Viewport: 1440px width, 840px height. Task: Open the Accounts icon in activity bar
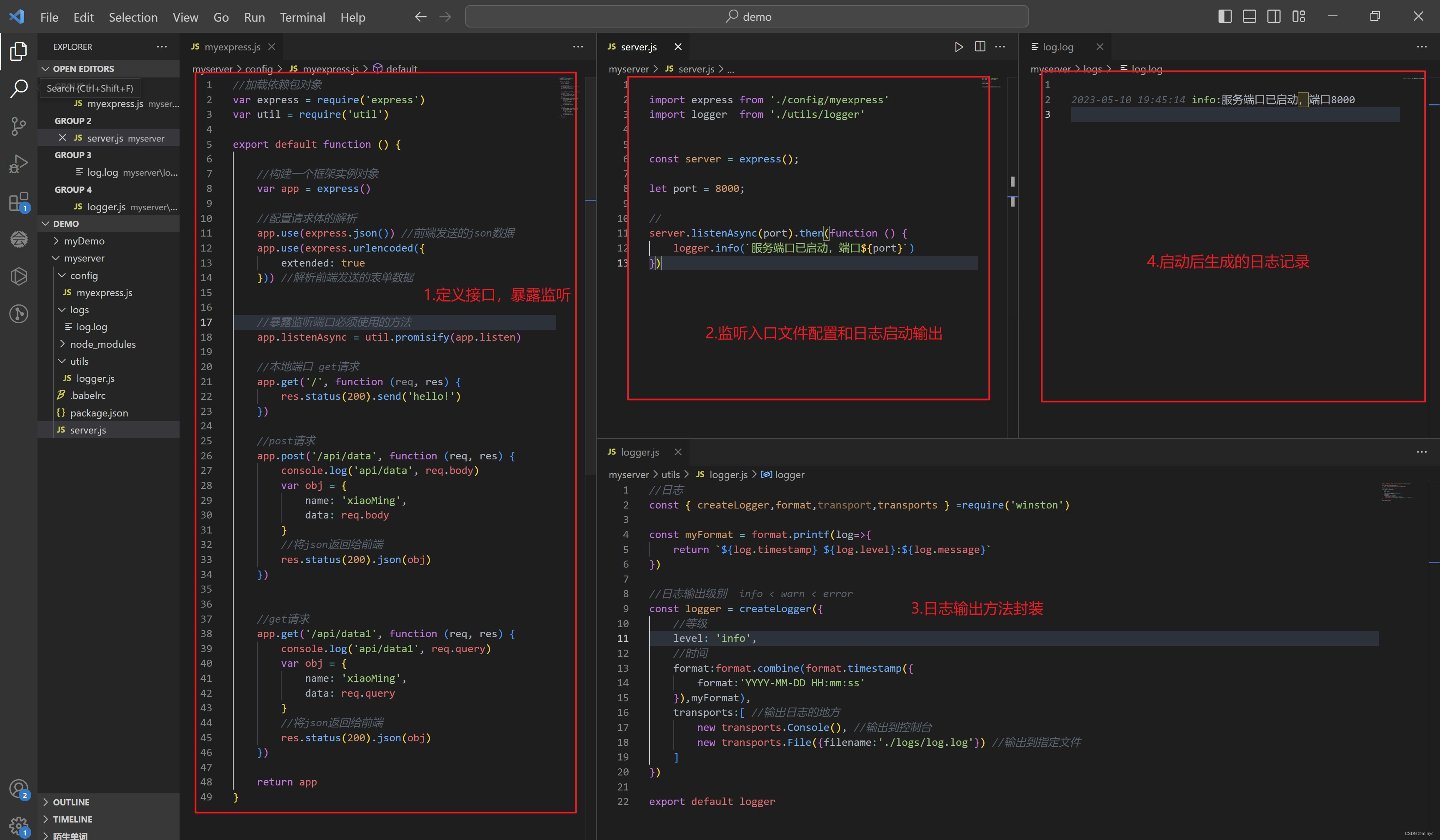tap(18, 789)
